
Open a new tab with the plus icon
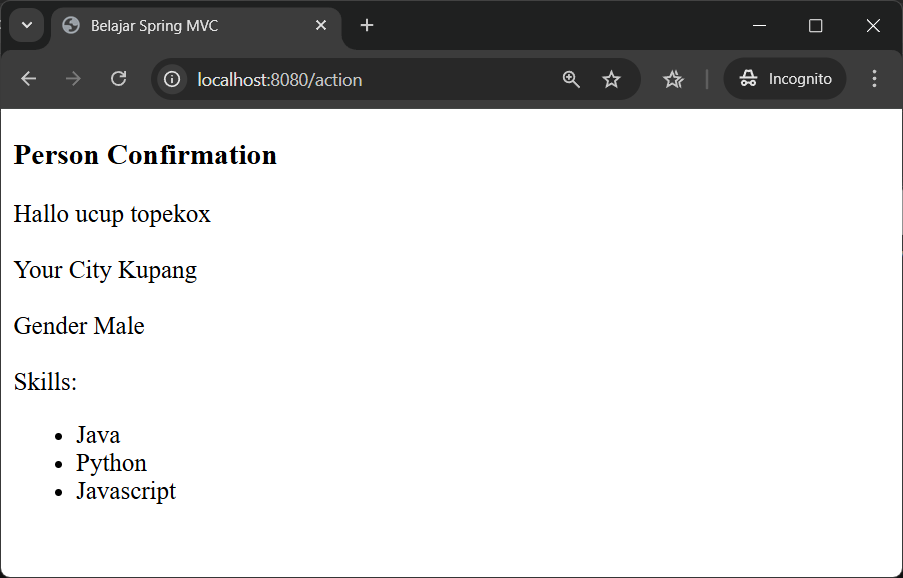coord(366,26)
